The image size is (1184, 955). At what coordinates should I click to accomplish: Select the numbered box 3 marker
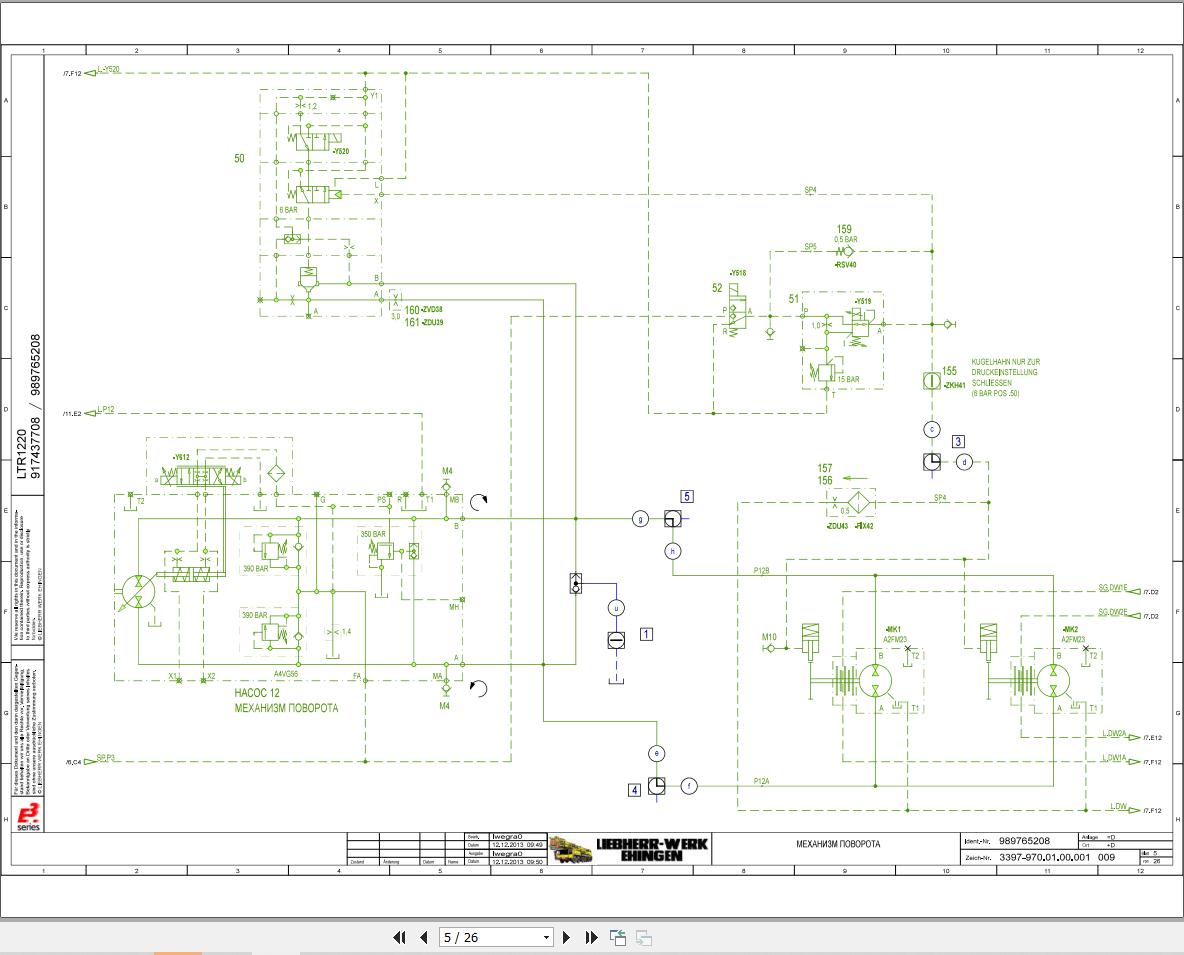click(x=958, y=441)
